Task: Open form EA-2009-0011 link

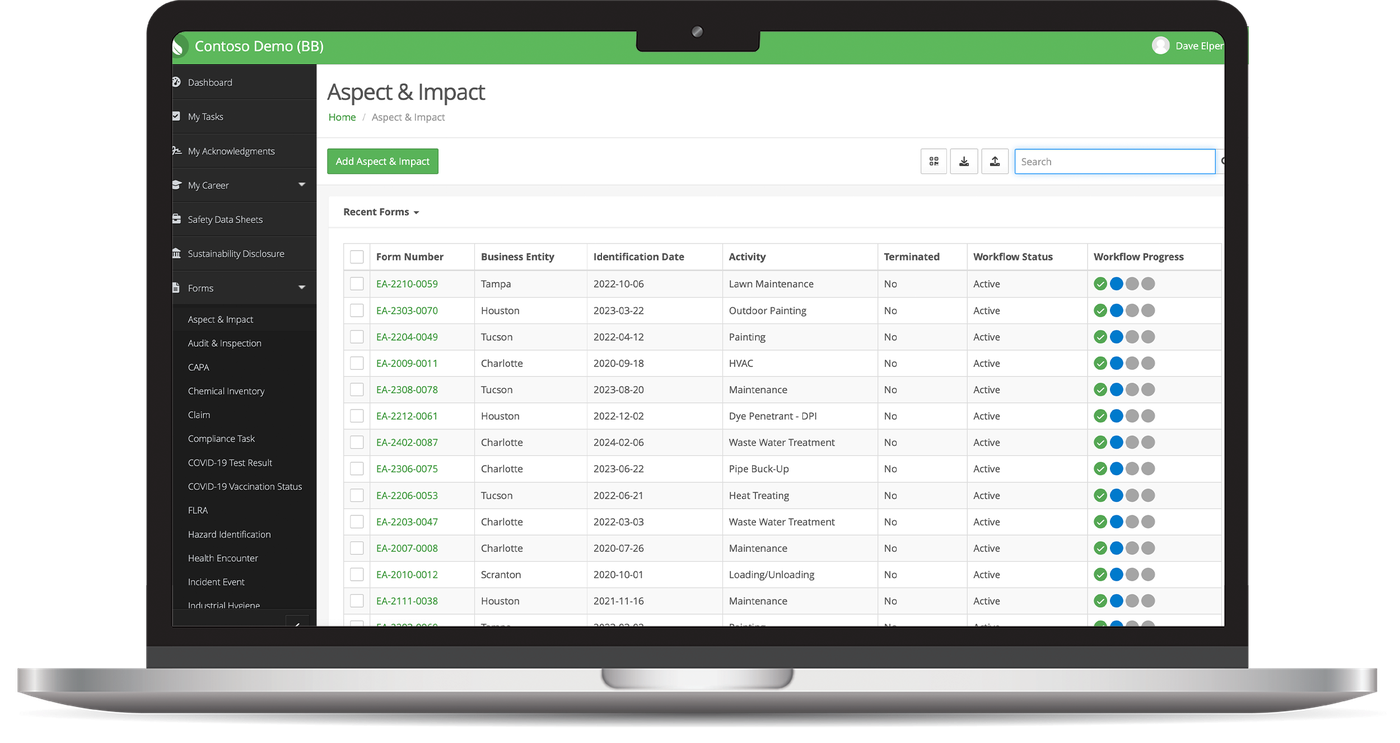Action: (x=407, y=364)
